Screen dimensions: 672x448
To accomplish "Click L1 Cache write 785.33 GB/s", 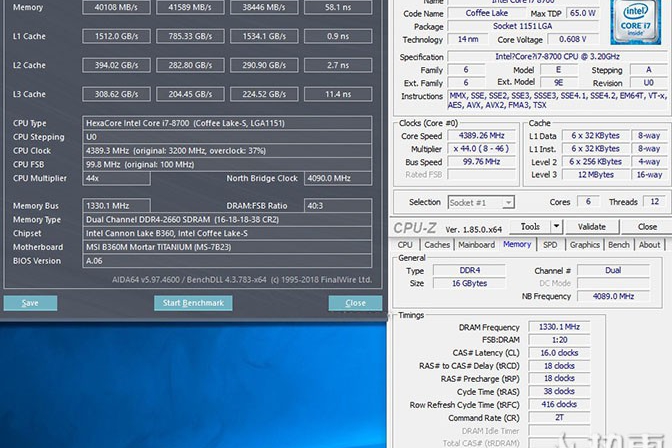I will point(190,36).
